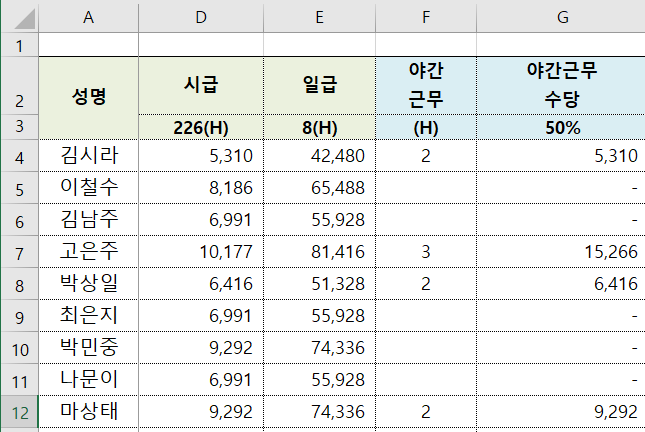Click daily wage 55,928 in 최은지 row
This screenshot has width=645, height=432.
pyautogui.click(x=319, y=316)
